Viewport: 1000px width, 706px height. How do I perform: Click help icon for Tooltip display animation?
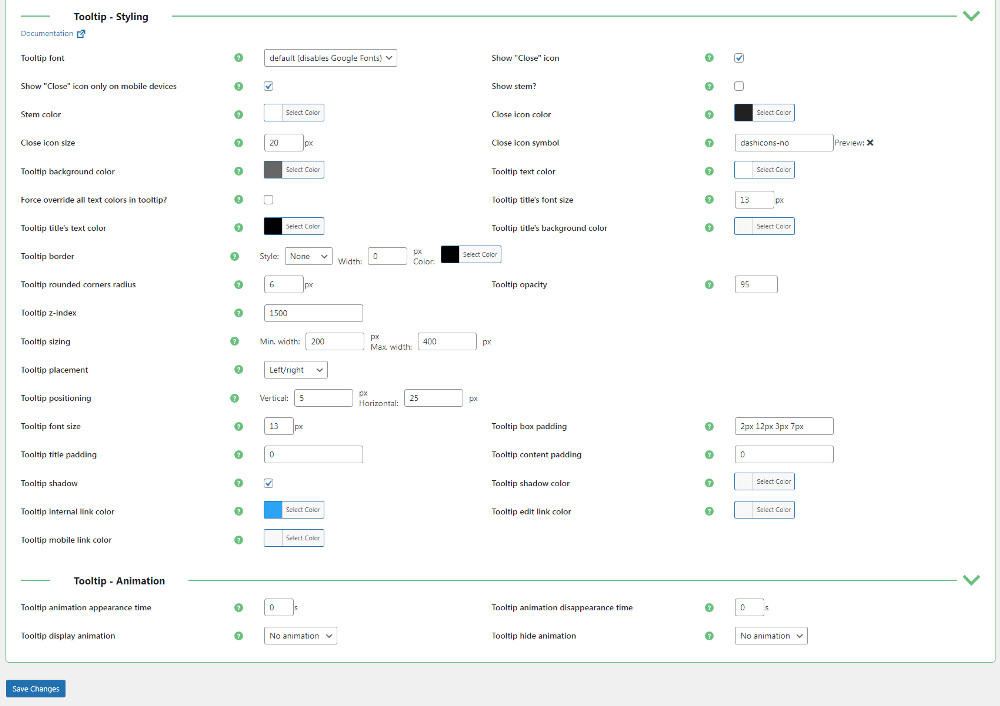[x=238, y=636]
